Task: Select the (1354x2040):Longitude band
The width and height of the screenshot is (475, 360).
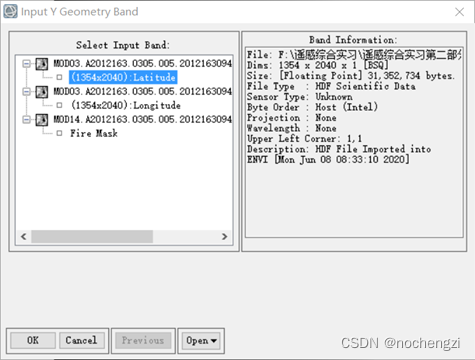Action: coord(126,105)
